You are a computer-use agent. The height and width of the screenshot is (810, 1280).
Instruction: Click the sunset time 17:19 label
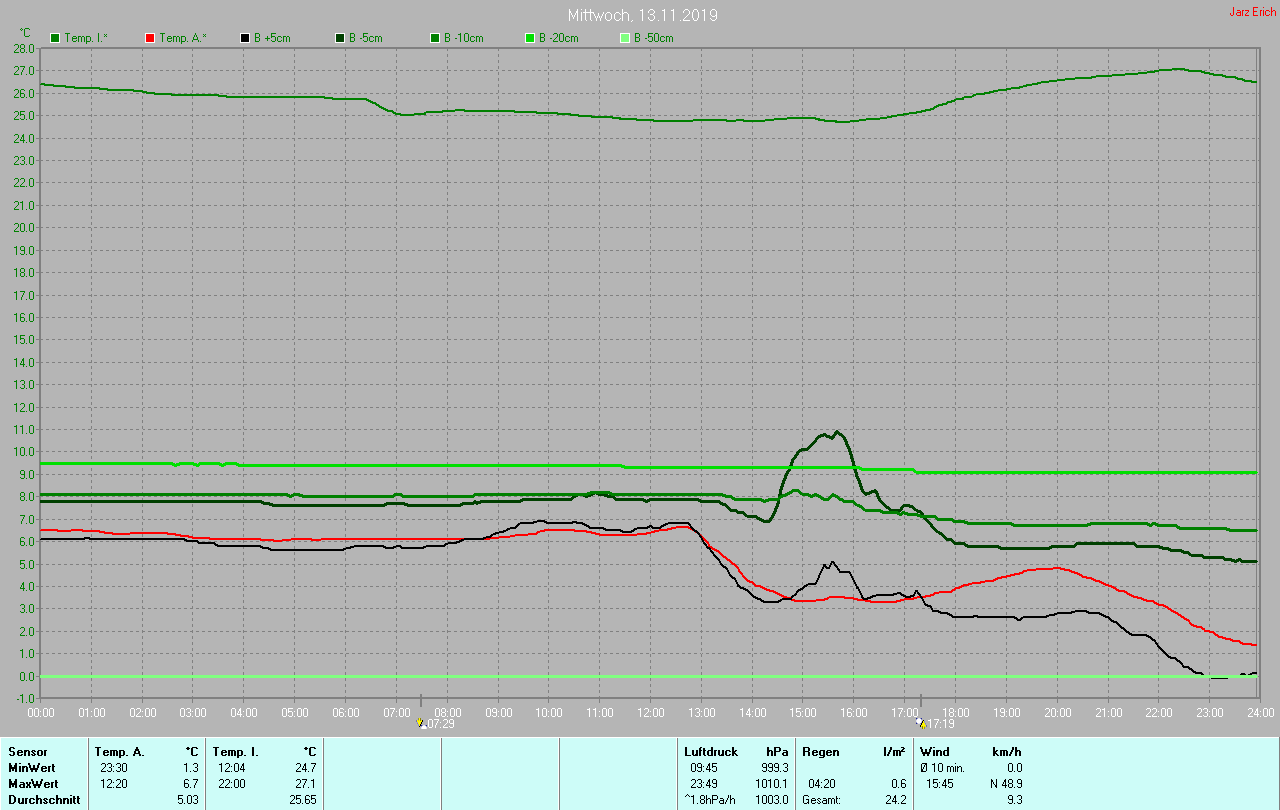940,723
